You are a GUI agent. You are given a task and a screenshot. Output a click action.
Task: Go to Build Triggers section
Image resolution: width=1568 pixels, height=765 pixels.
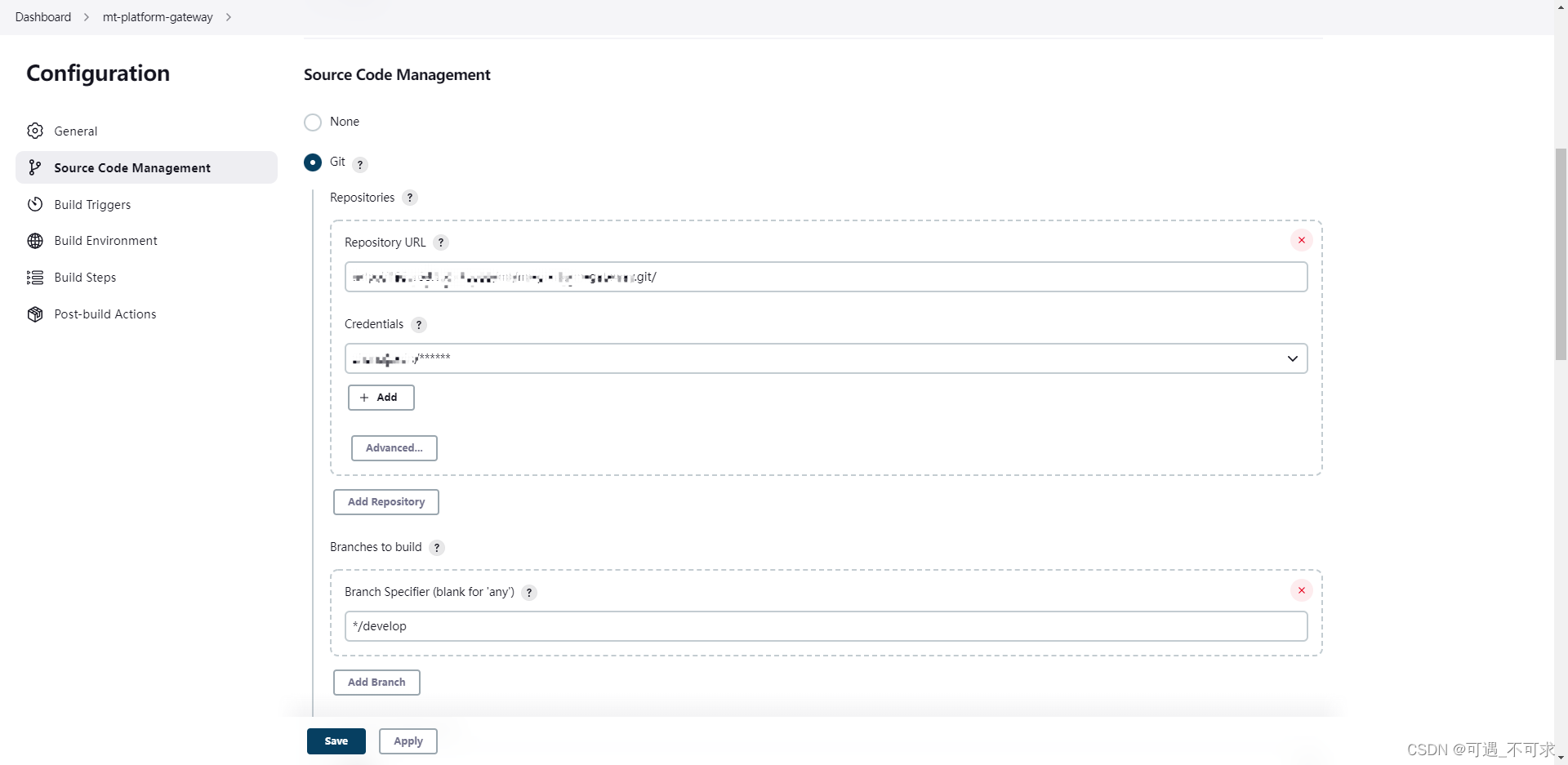[146, 204]
